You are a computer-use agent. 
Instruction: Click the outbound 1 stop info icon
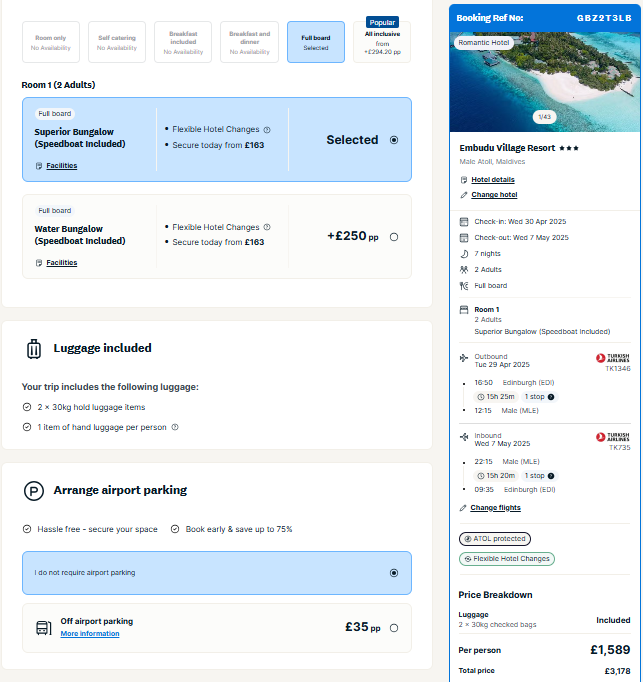coord(551,396)
